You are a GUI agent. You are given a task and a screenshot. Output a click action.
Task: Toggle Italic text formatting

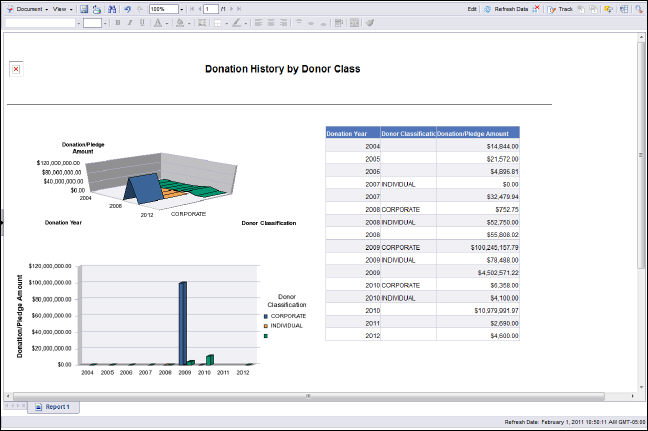tap(129, 22)
